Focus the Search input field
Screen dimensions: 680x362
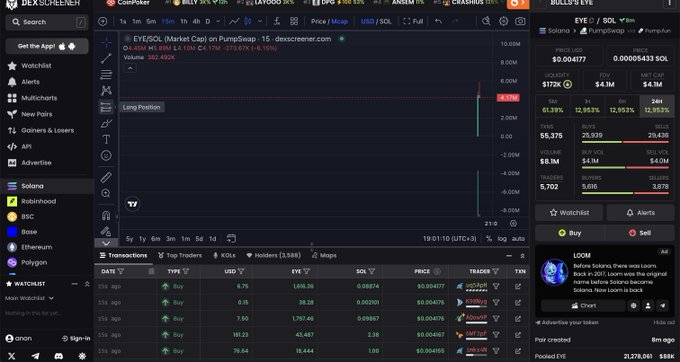tap(47, 22)
